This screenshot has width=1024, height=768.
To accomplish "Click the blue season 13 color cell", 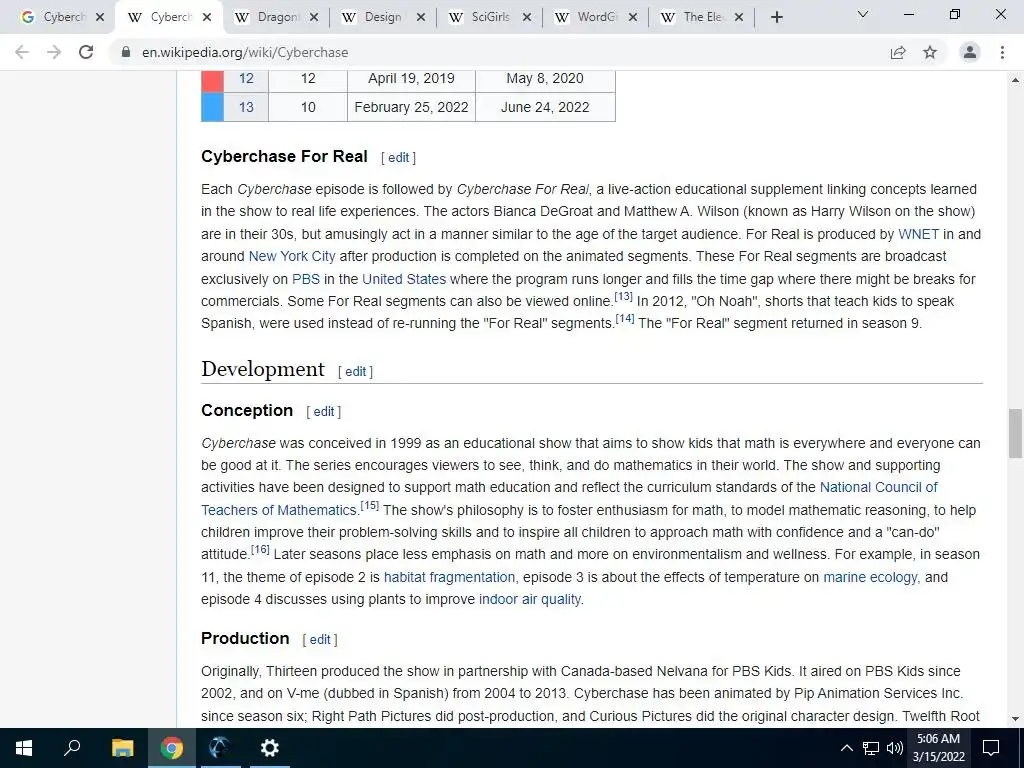I will [212, 107].
